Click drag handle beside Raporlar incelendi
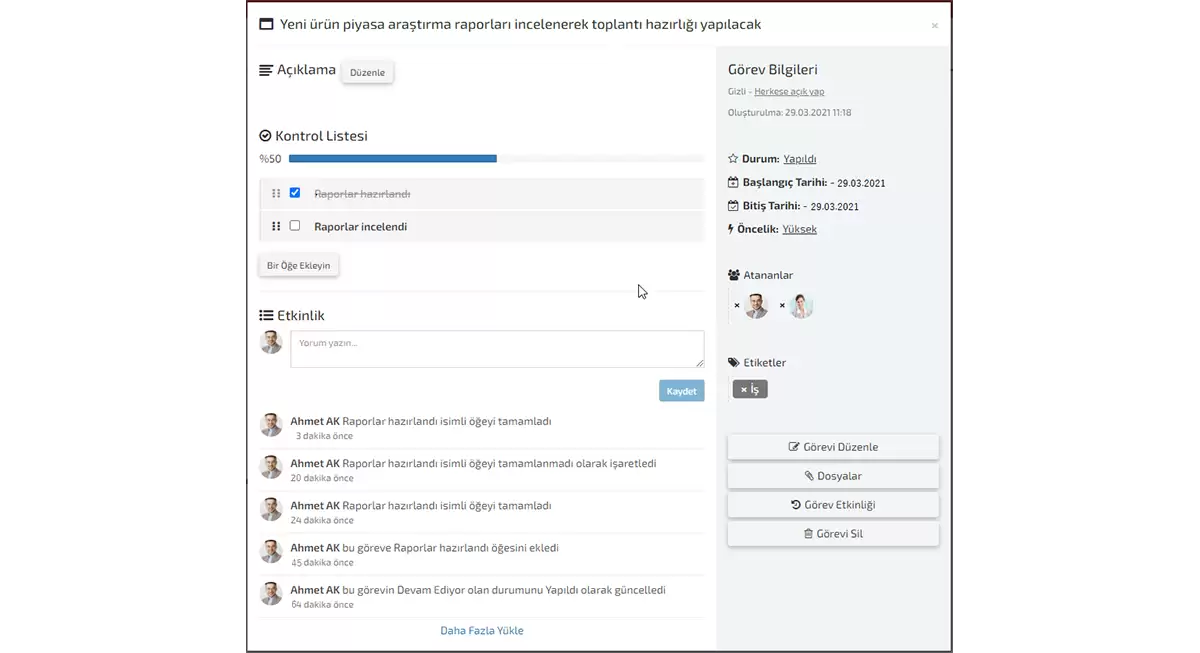Viewport: 1200px width, 653px height. click(x=276, y=227)
